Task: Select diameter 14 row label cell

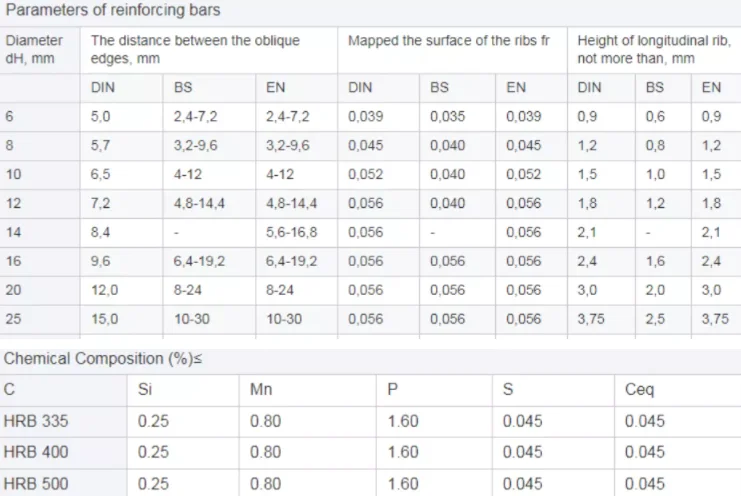Action: [13, 232]
